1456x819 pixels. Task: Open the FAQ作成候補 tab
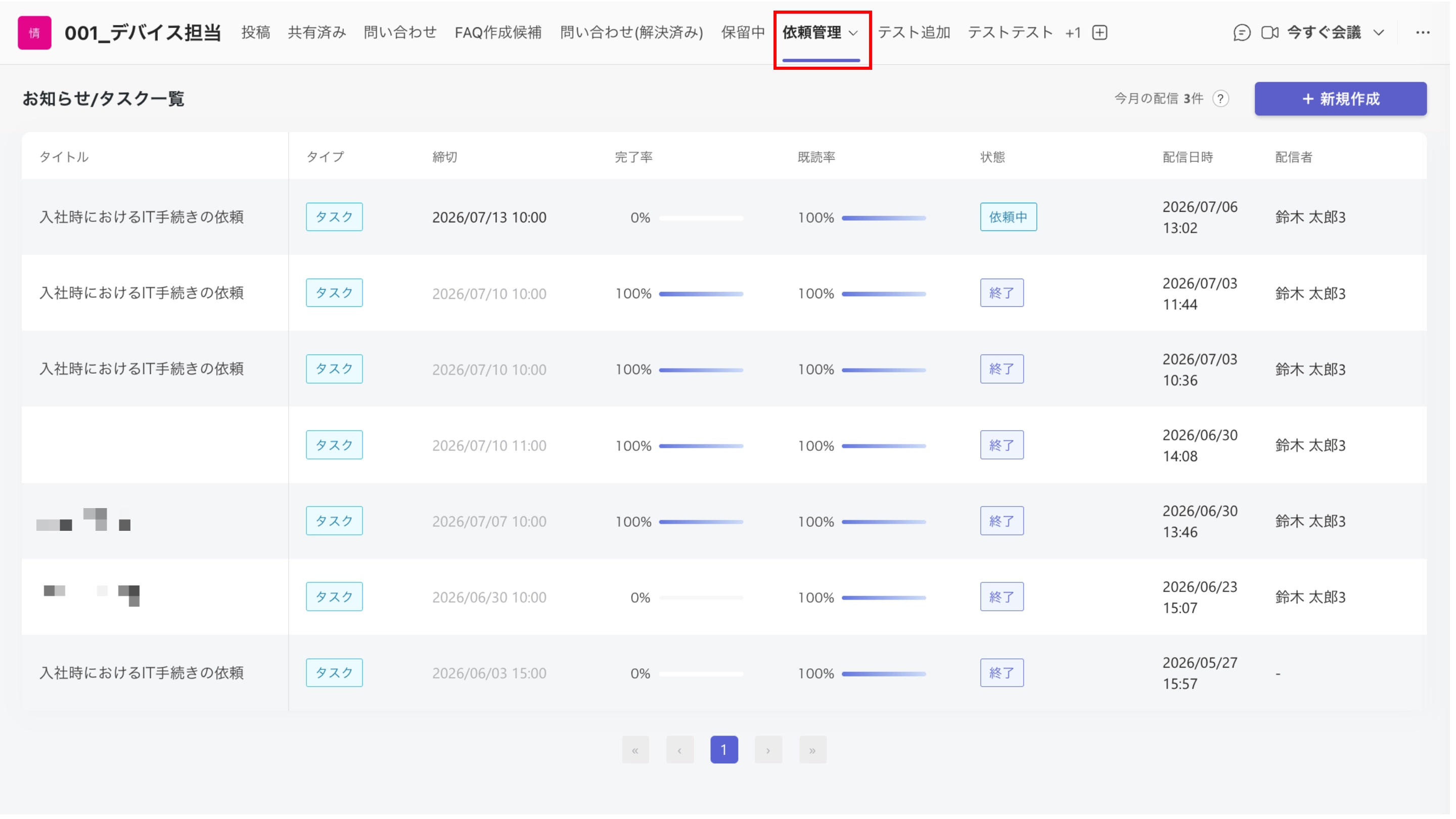(x=498, y=32)
